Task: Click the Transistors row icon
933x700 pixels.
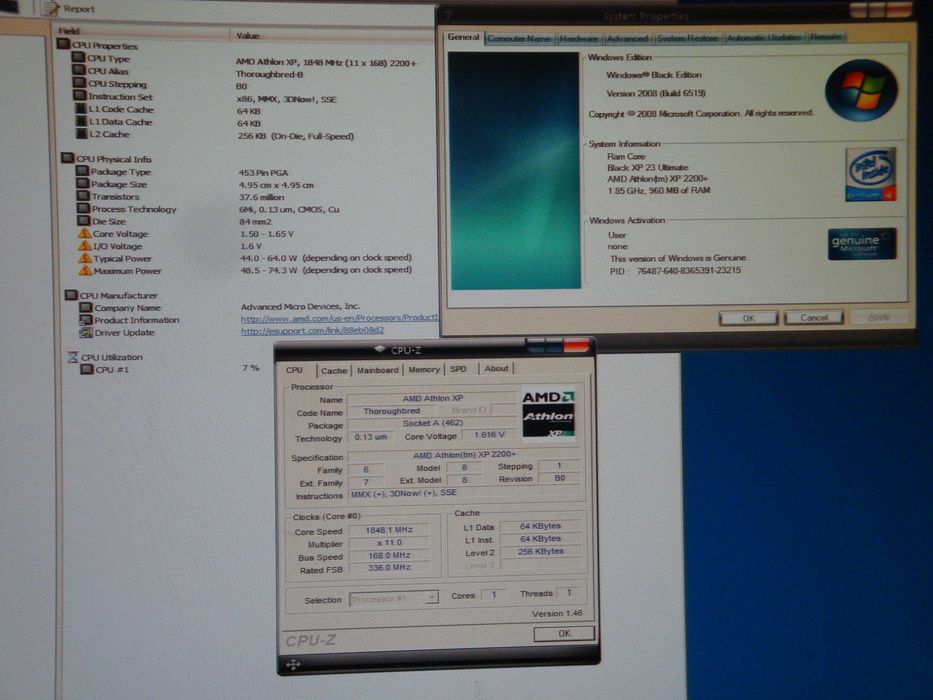Action: (83, 196)
